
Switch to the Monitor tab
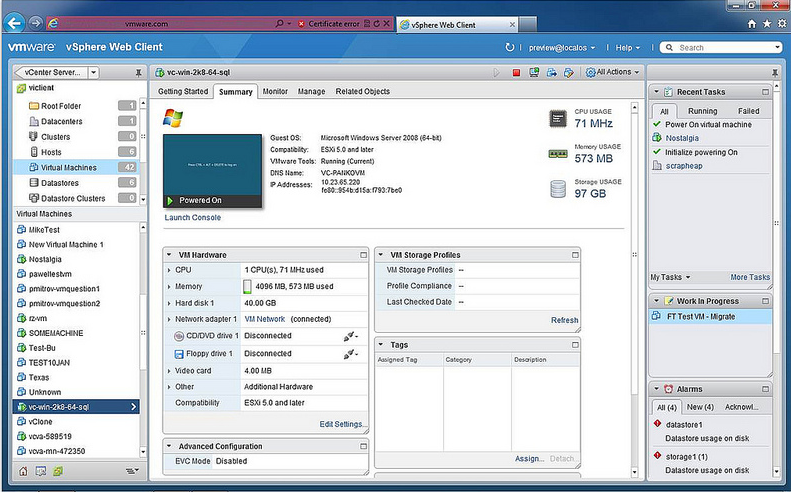coord(275,92)
